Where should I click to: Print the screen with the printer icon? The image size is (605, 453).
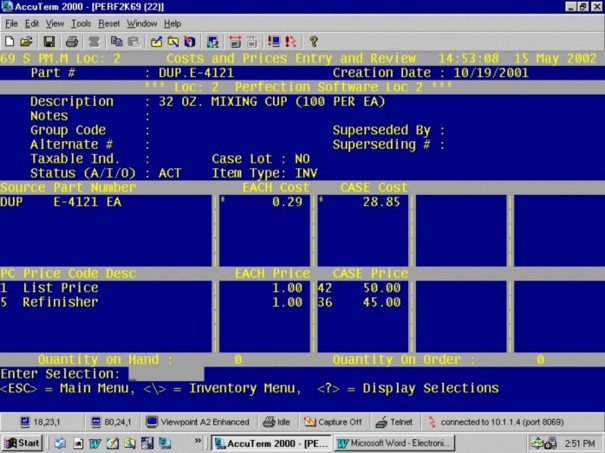(x=72, y=42)
